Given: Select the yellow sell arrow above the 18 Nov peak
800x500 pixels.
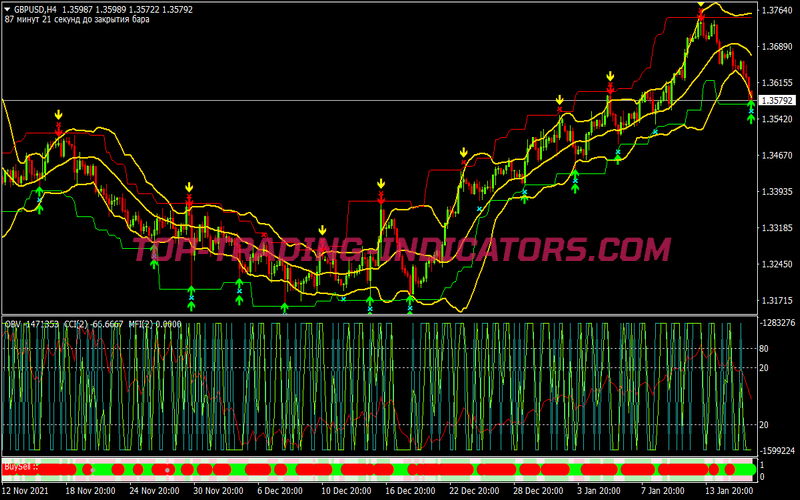Looking at the screenshot, I should click(59, 114).
